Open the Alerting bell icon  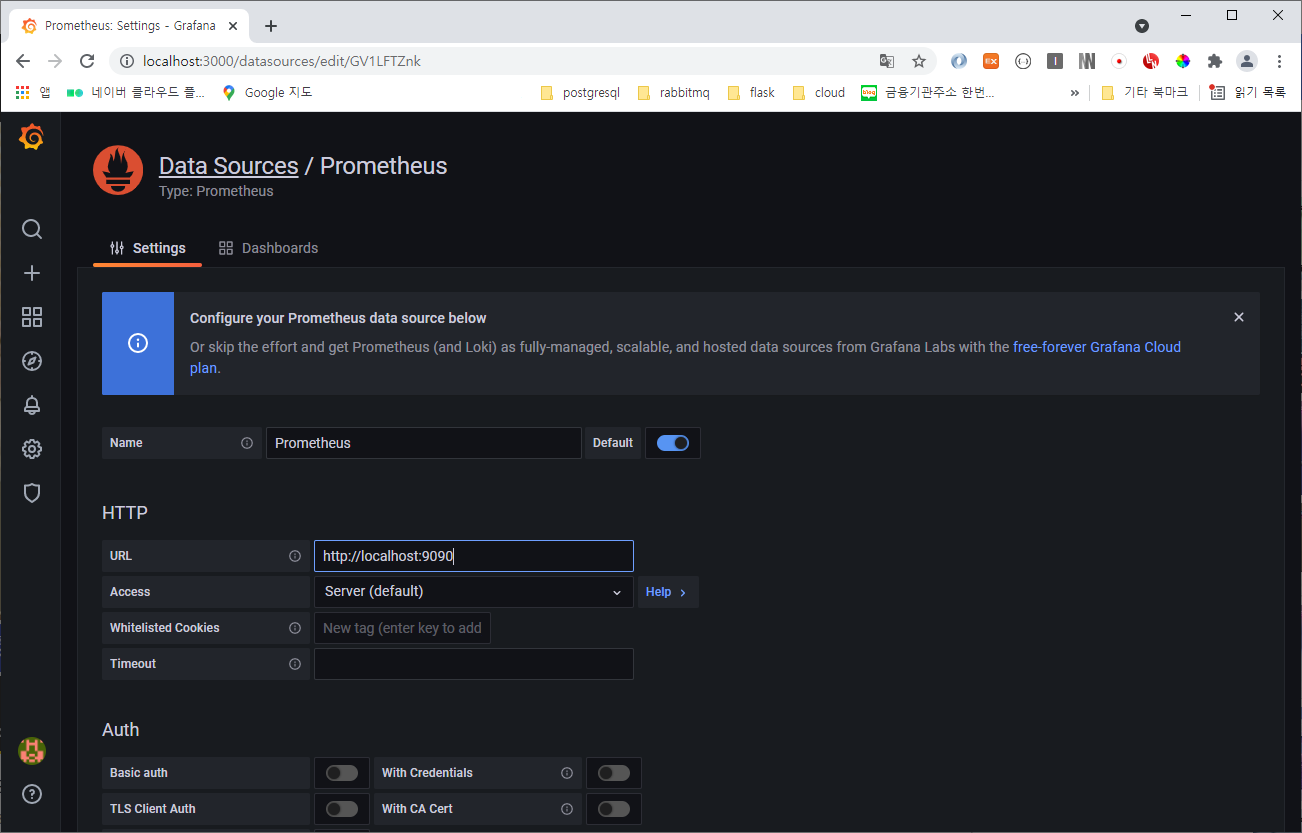[32, 405]
